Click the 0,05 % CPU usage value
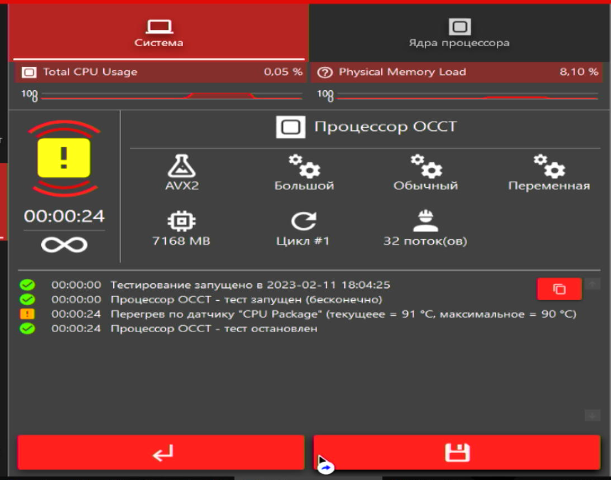The image size is (611, 480). (283, 72)
